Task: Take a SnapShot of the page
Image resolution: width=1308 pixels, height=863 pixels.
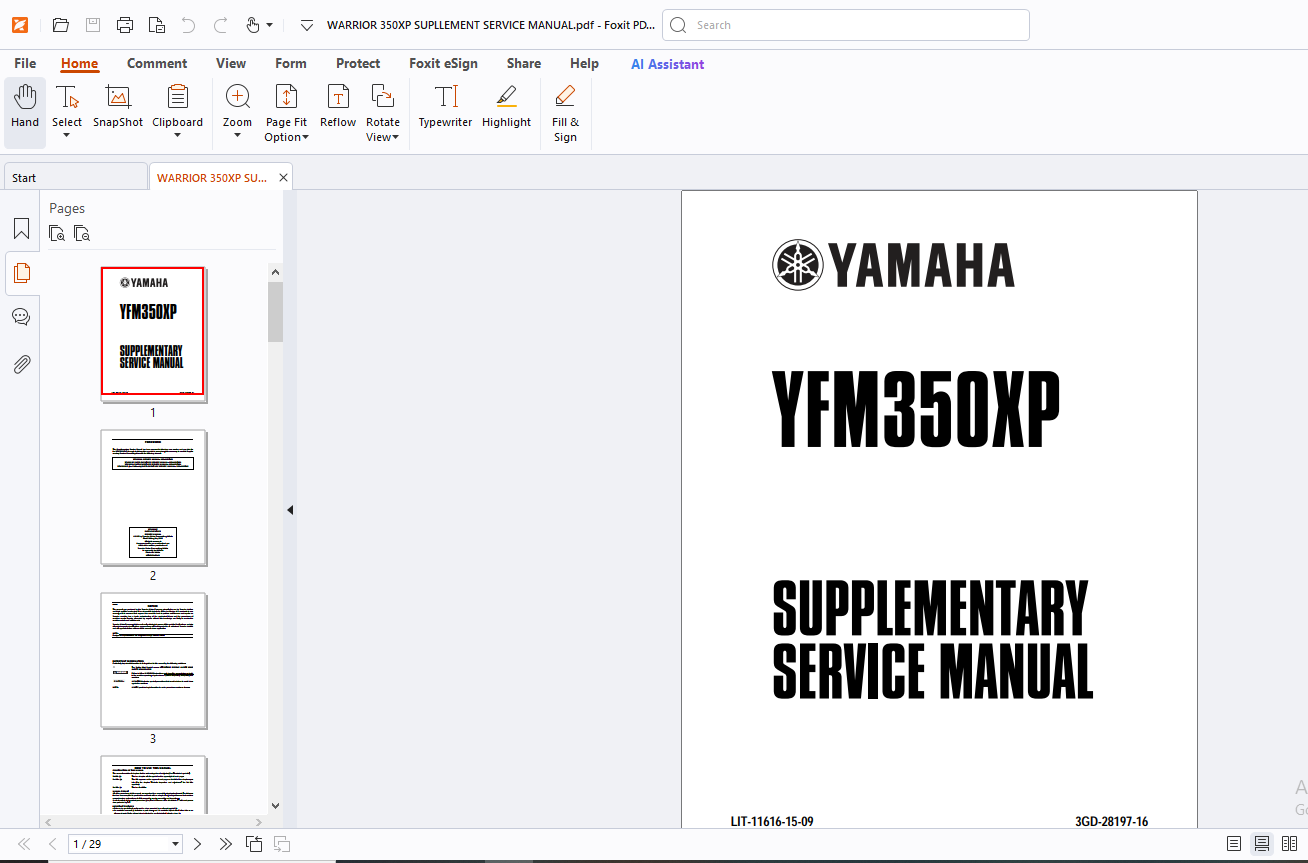Action: click(x=118, y=106)
